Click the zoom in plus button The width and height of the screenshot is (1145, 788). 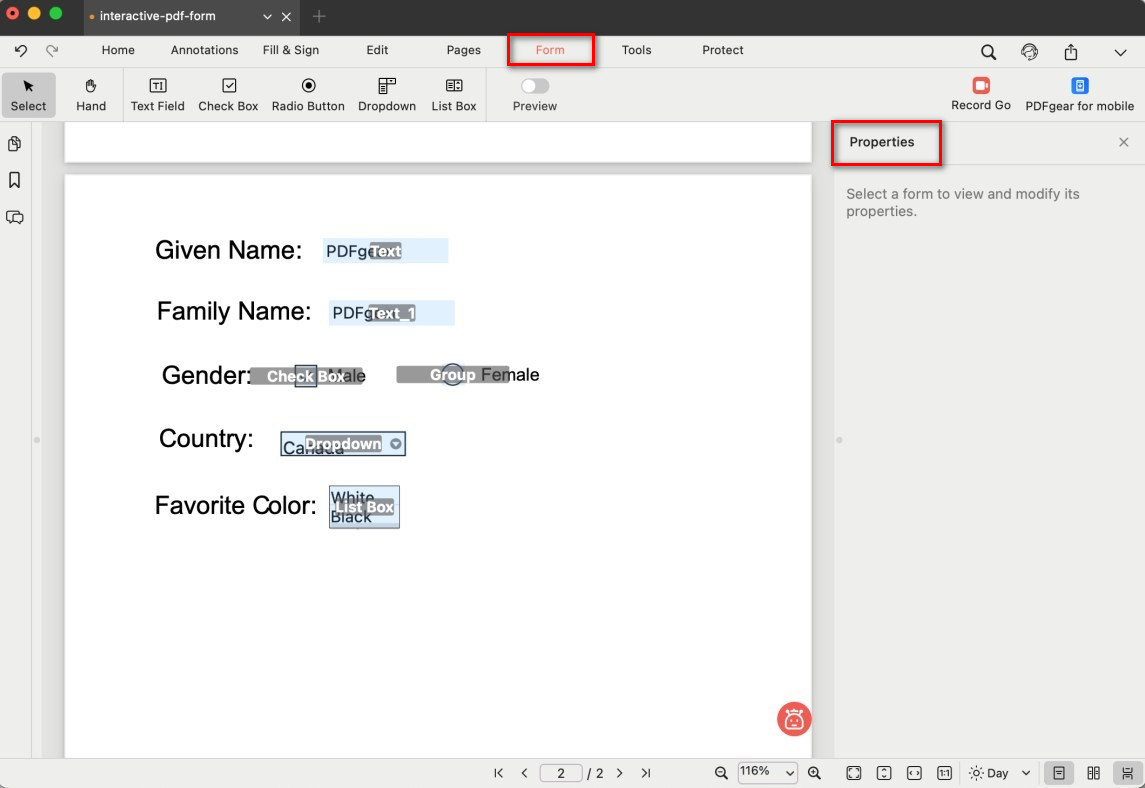tap(814, 773)
